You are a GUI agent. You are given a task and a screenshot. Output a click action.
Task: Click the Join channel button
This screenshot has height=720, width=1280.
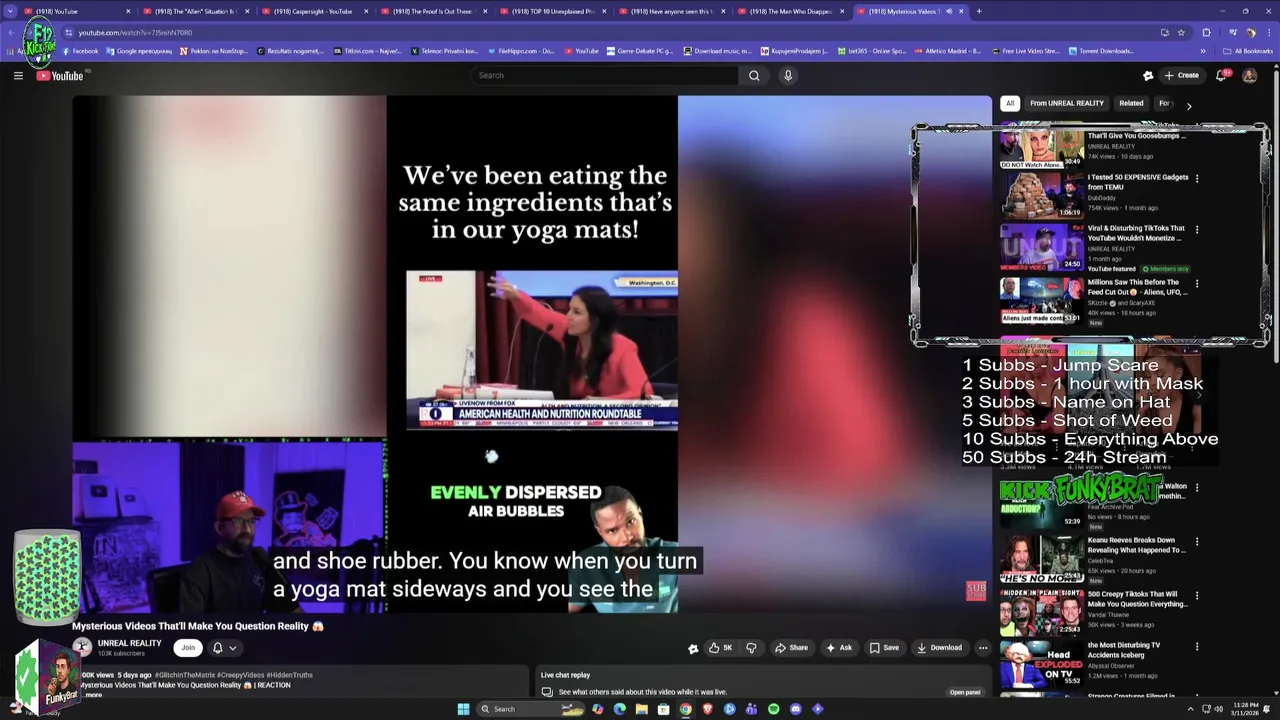(x=187, y=647)
